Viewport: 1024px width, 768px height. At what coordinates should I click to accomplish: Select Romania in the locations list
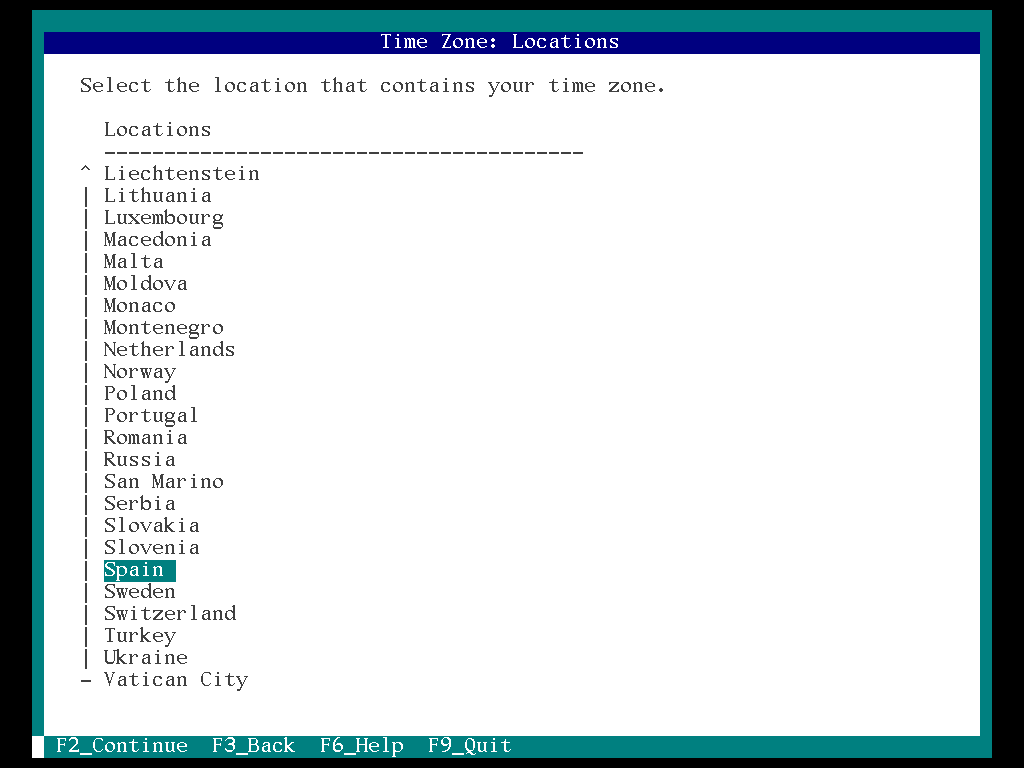(146, 438)
